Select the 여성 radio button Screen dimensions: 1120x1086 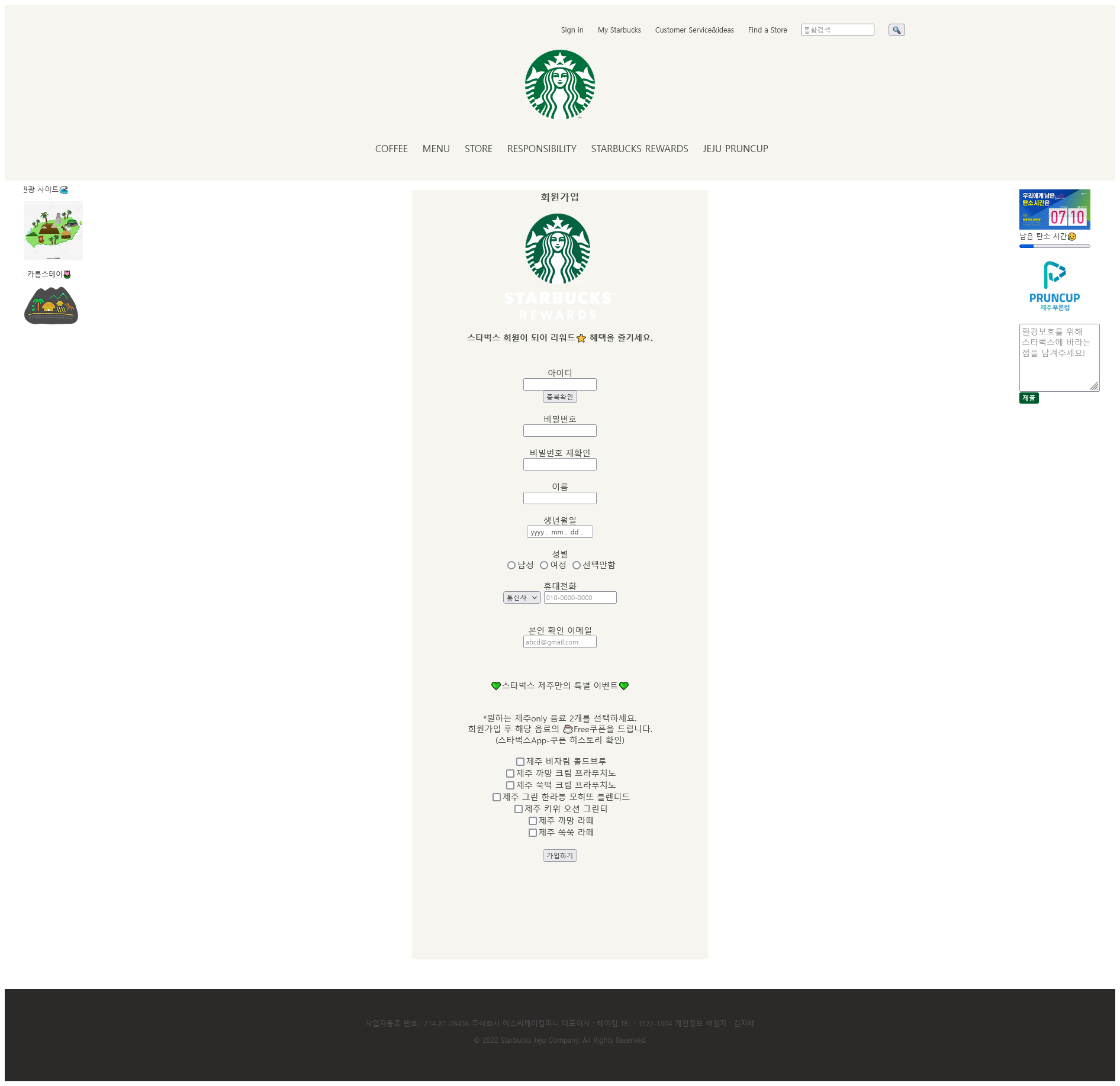coord(544,565)
